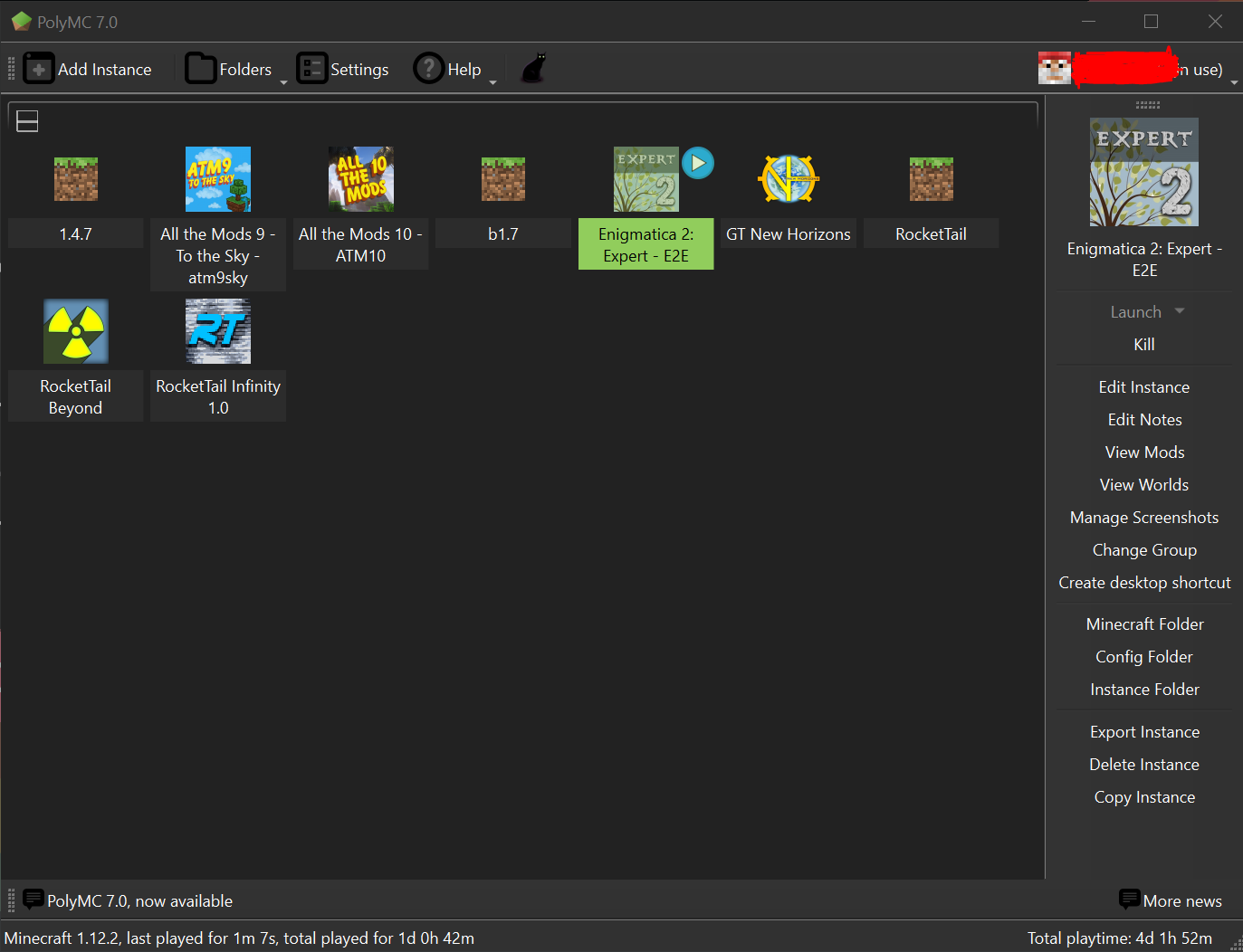Click the Add Instance plus icon
The image size is (1243, 952).
tap(39, 69)
